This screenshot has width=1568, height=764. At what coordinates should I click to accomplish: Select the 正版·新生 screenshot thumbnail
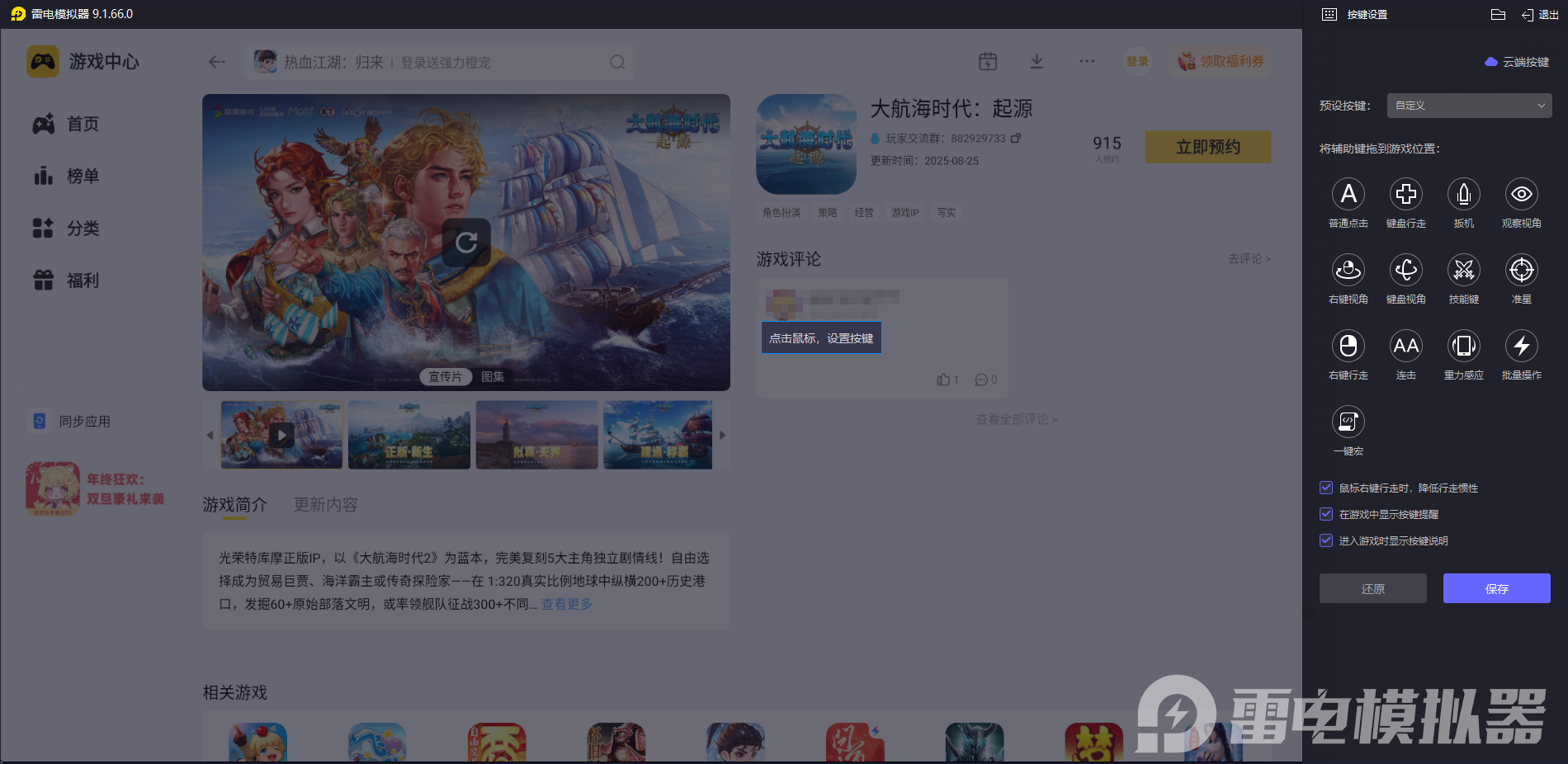coord(409,435)
